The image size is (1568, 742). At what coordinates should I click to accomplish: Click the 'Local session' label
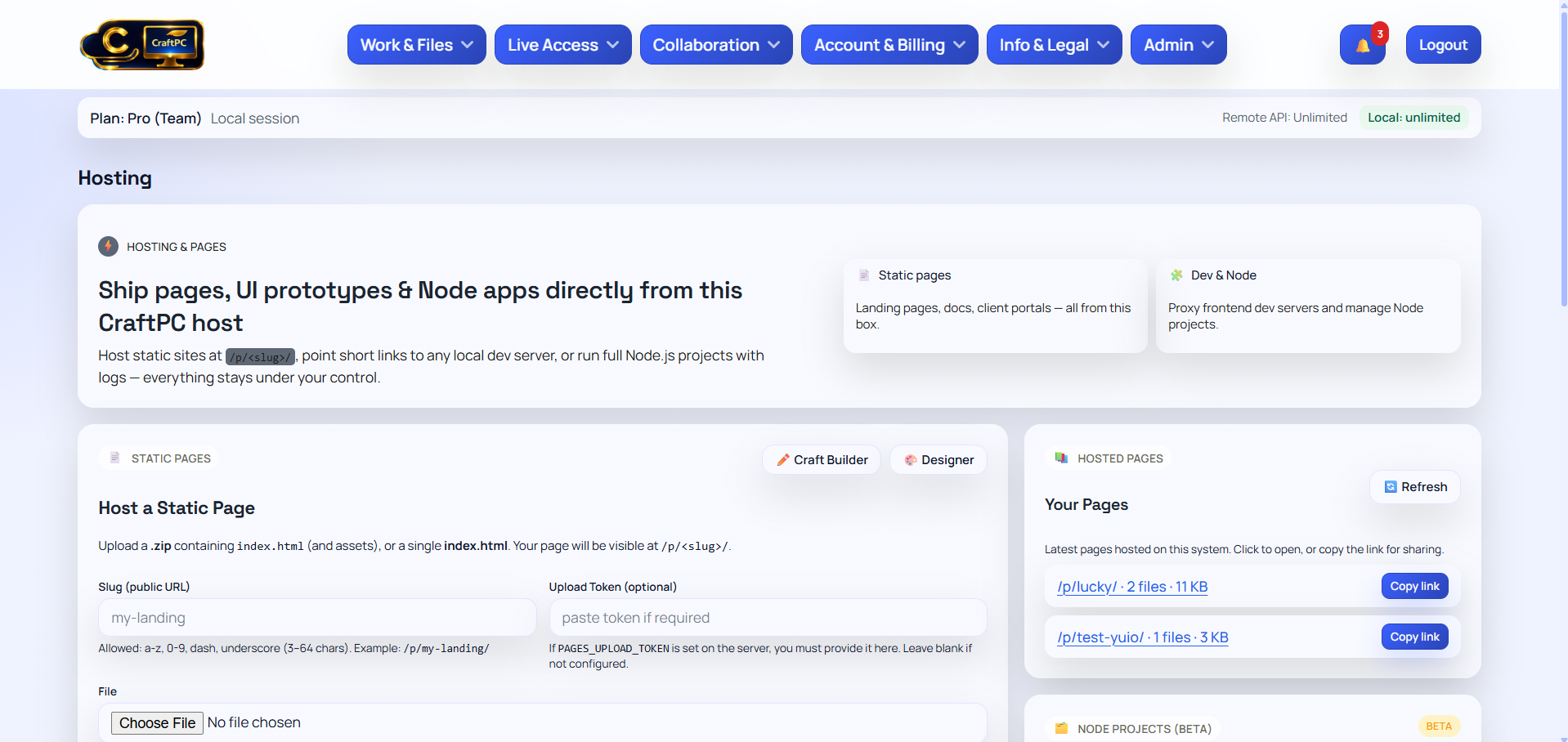pos(255,118)
